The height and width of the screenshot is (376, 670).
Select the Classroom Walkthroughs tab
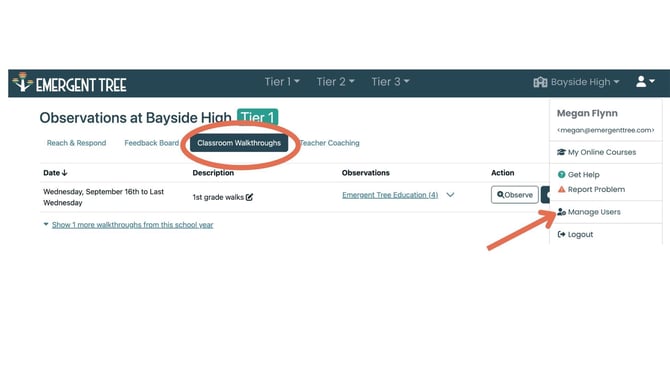[239, 143]
